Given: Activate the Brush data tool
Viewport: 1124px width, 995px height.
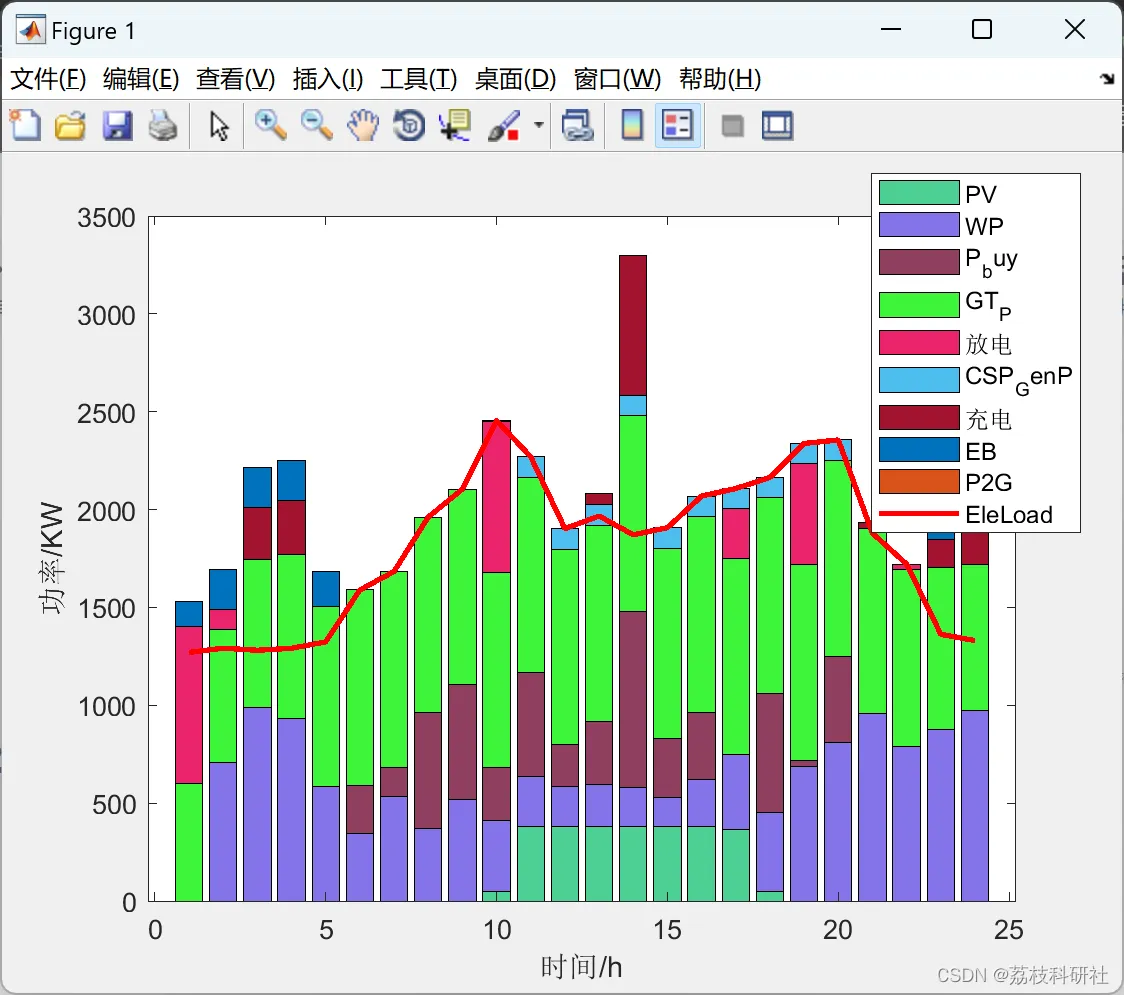Looking at the screenshot, I should click(504, 125).
